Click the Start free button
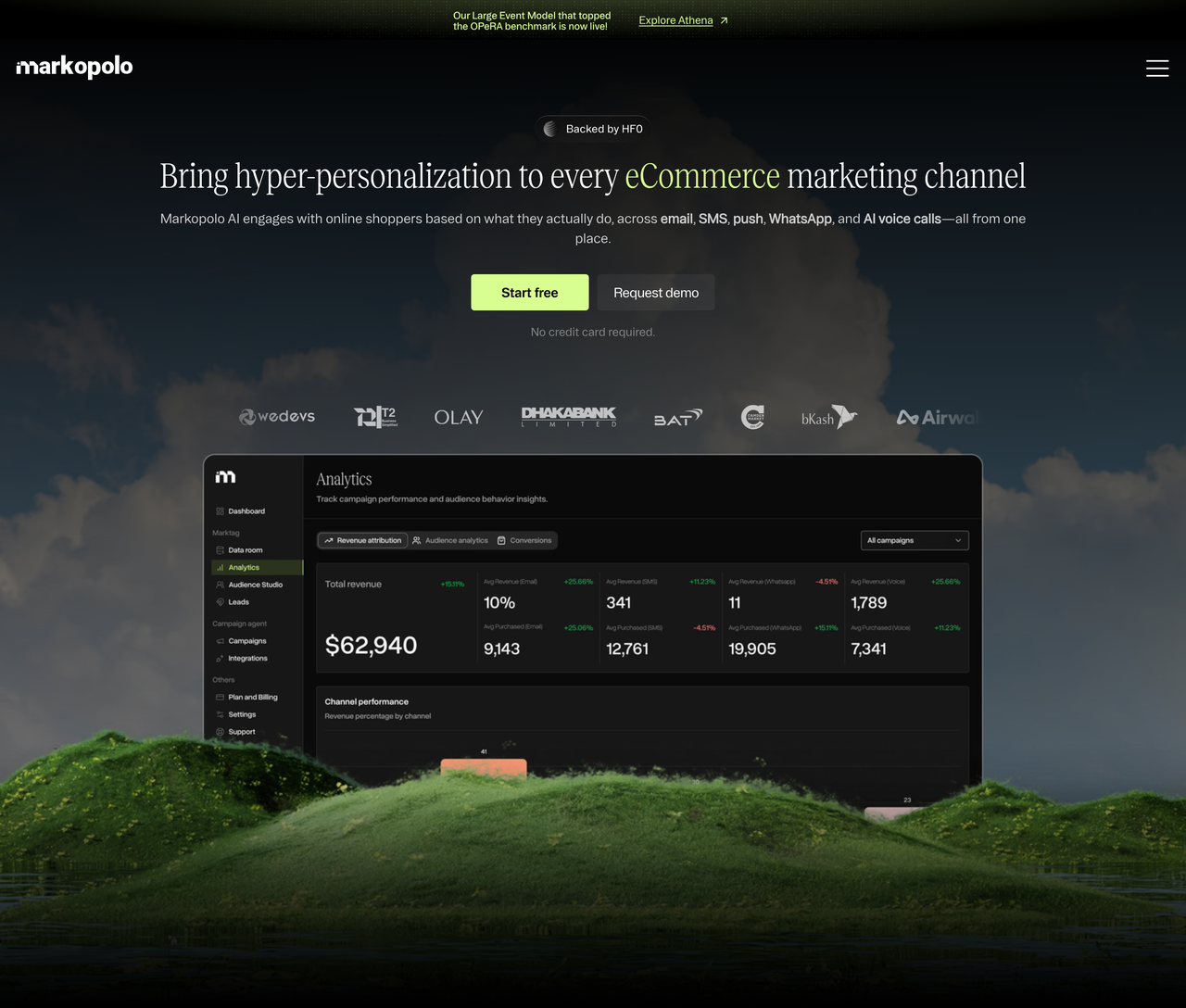1186x1008 pixels. (530, 293)
